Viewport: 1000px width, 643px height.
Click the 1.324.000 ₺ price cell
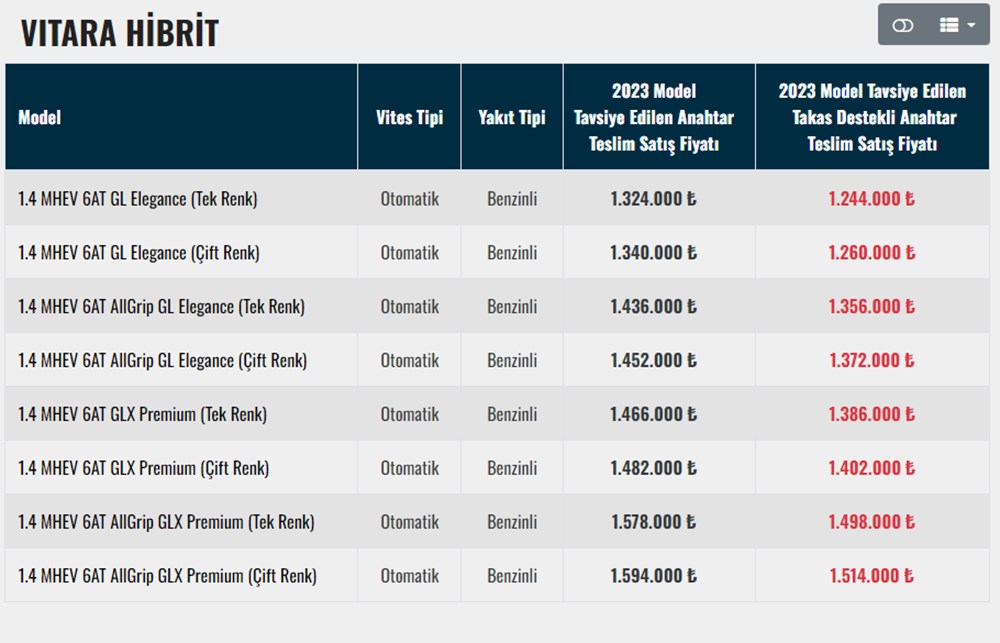point(654,199)
